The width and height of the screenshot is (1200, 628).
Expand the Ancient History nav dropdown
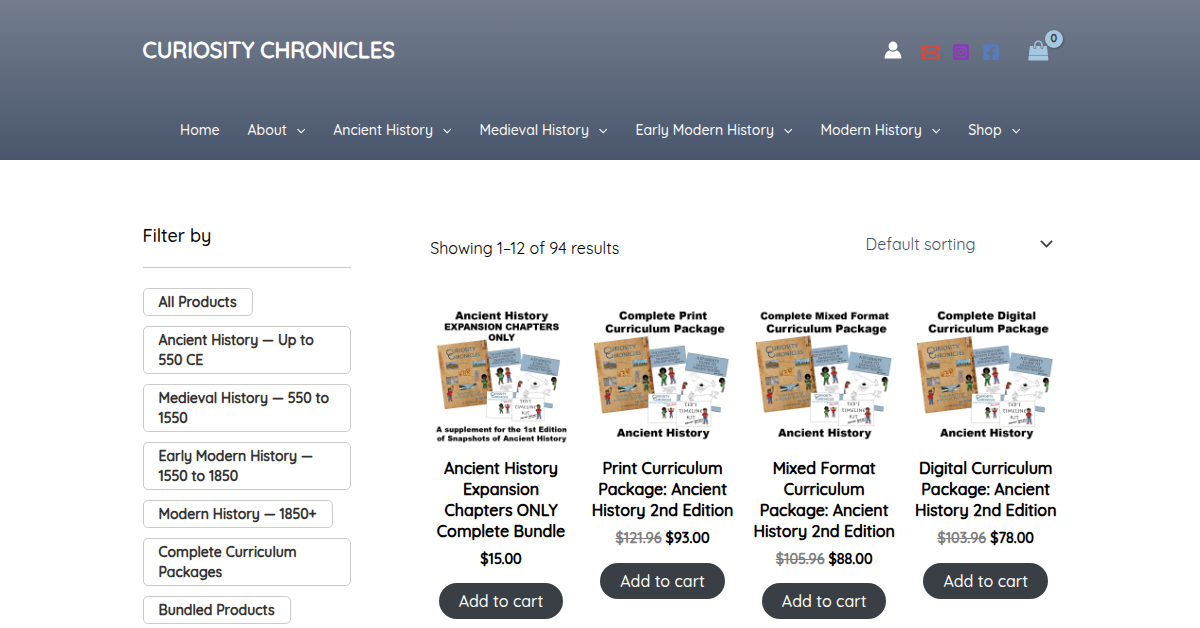(447, 131)
